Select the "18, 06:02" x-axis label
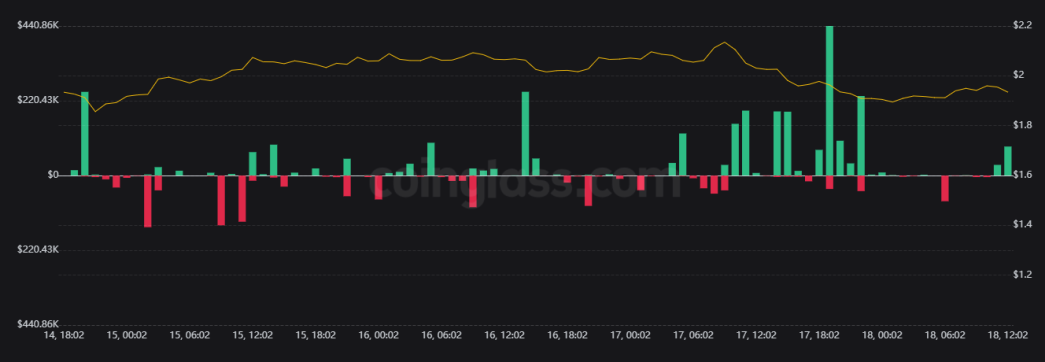The width and height of the screenshot is (1045, 362). pyautogui.click(x=946, y=335)
